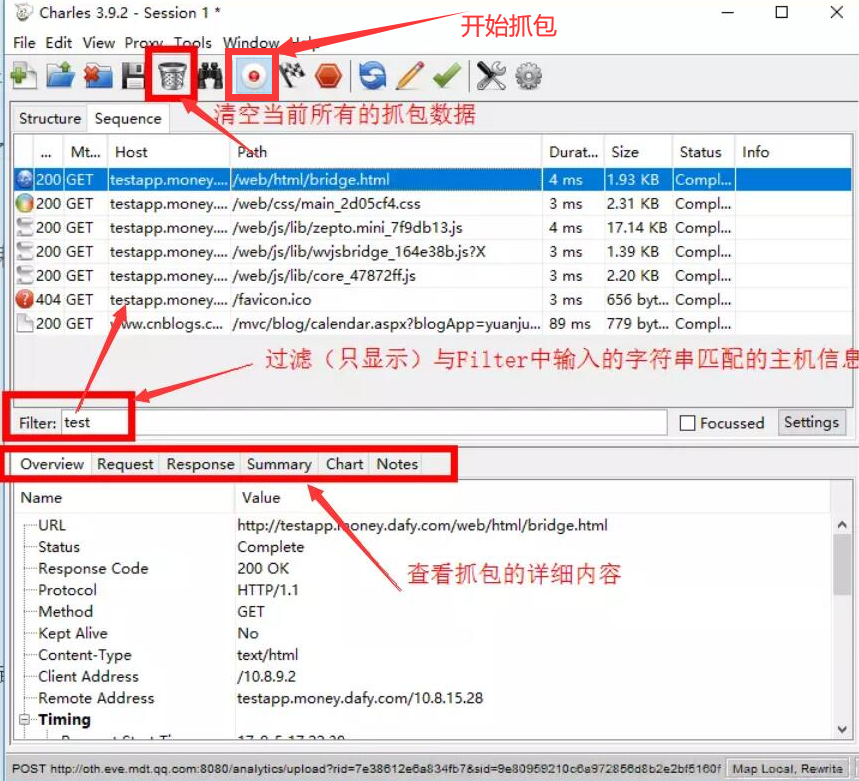Screen dimensions: 859x781
Task: Sort by the Path column header
Action: [x=386, y=152]
